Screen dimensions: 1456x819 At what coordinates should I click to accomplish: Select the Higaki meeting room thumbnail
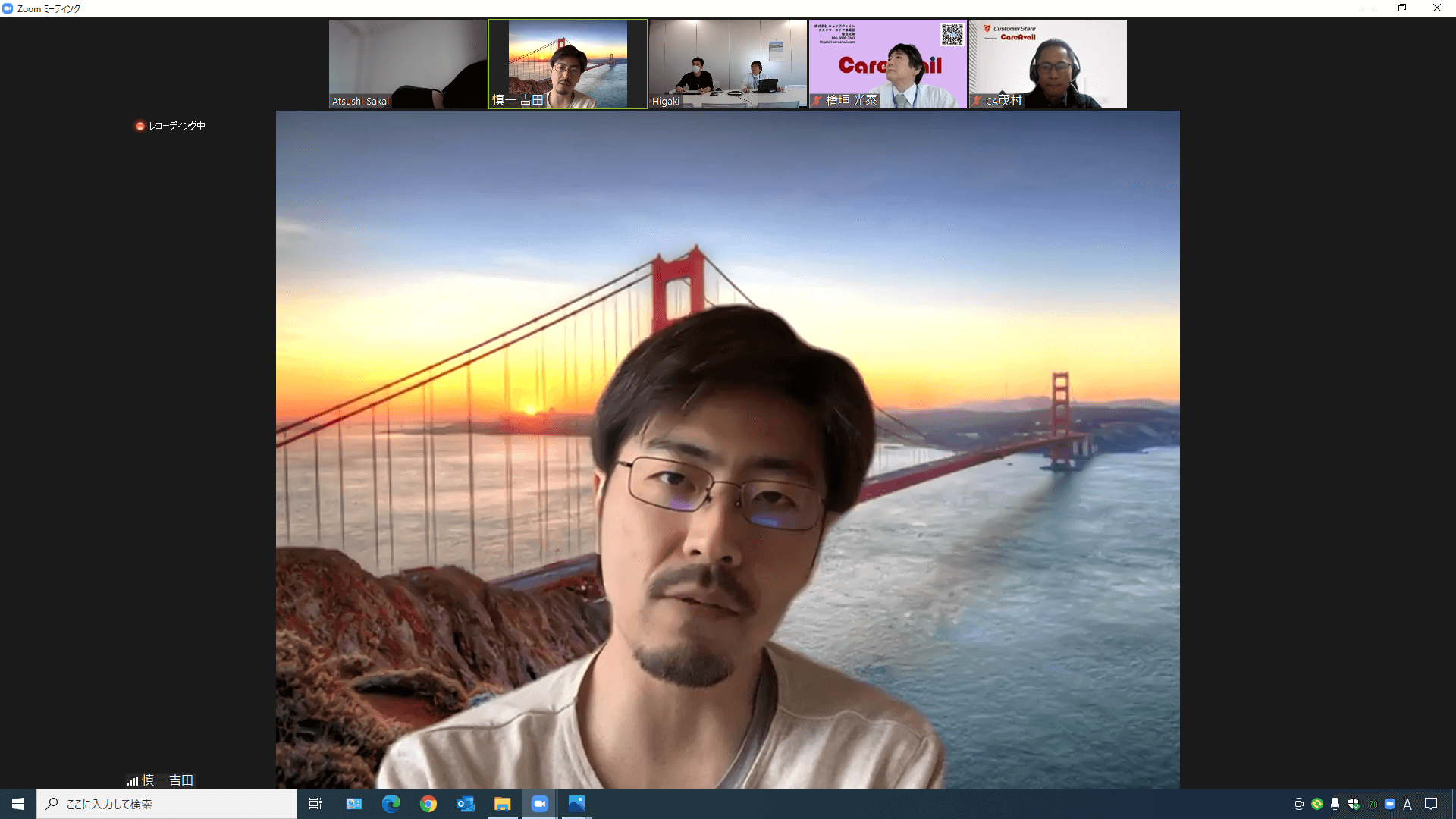(728, 64)
